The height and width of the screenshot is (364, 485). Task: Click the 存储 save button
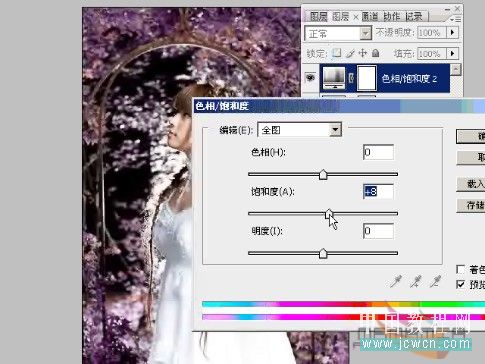coord(470,205)
